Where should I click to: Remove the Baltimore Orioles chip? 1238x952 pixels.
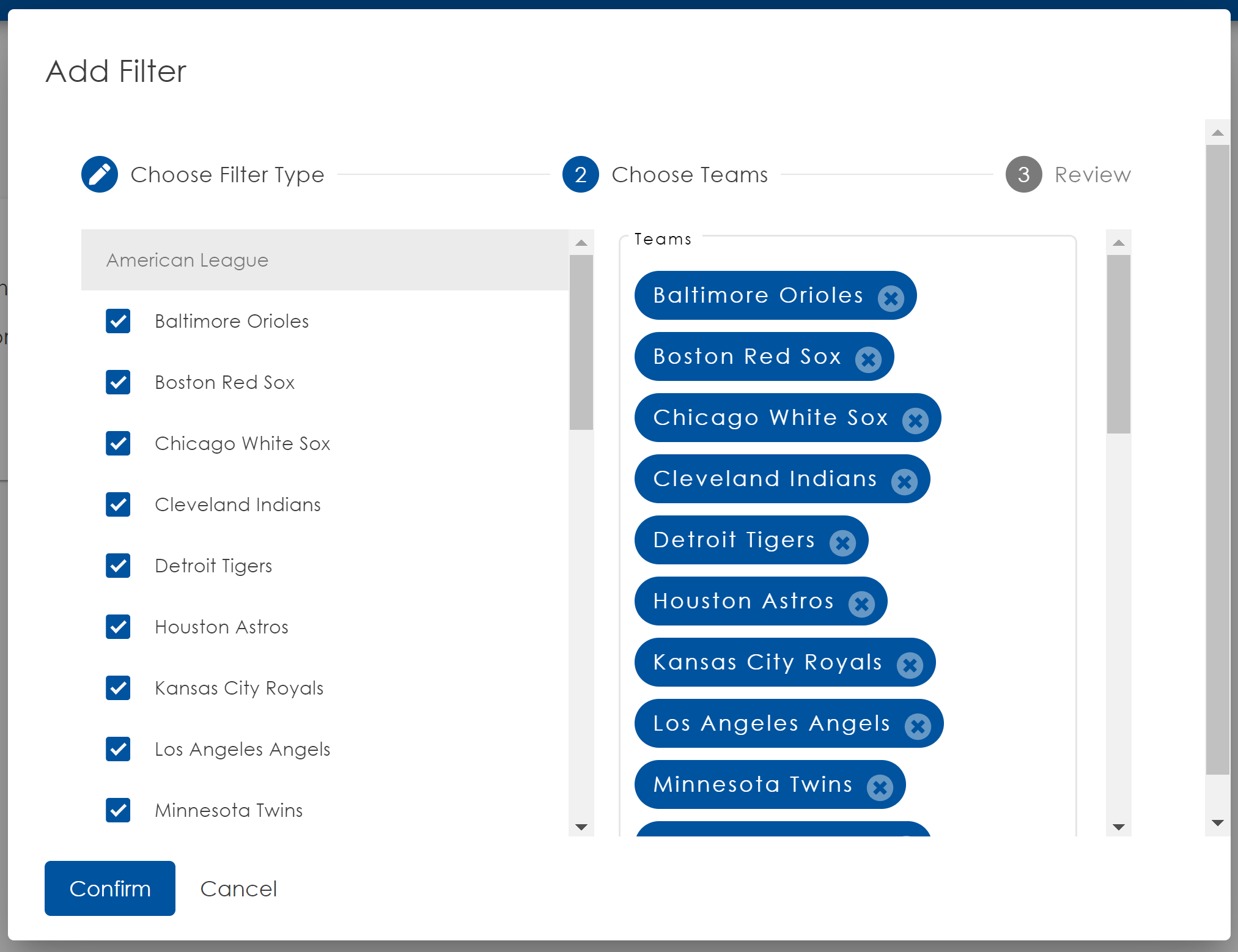[x=891, y=298]
